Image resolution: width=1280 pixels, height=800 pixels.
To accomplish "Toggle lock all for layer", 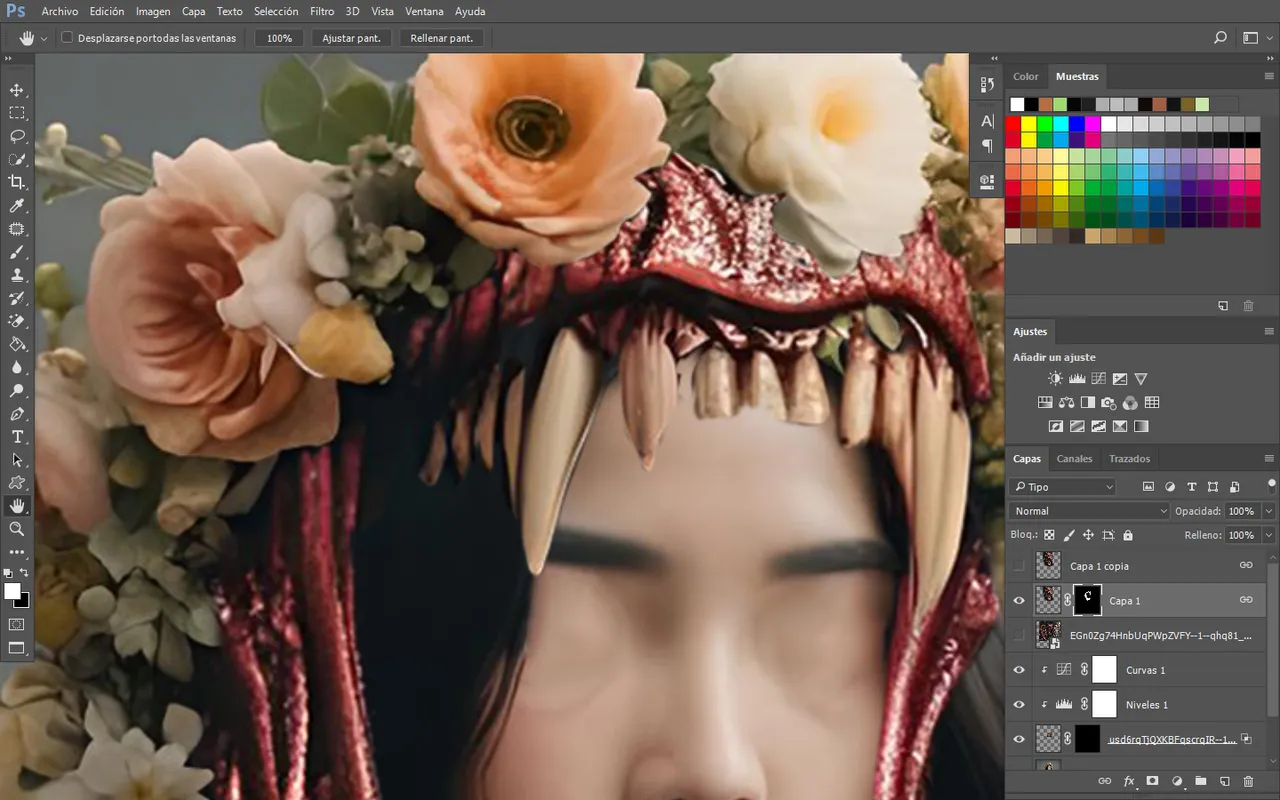I will click(1128, 535).
